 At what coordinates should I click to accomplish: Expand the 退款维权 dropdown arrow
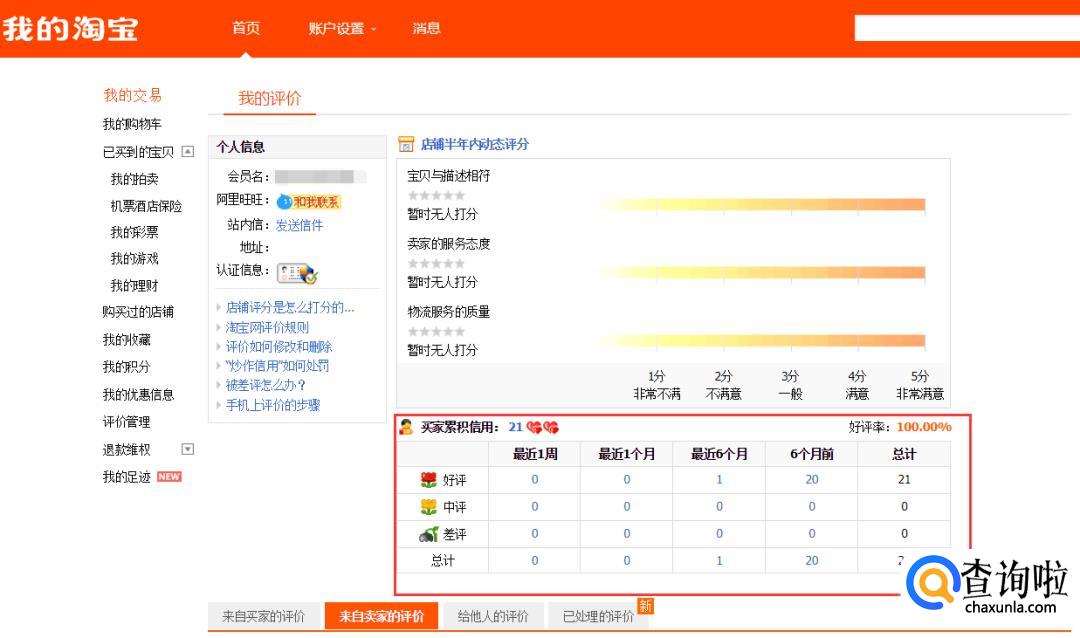187,449
